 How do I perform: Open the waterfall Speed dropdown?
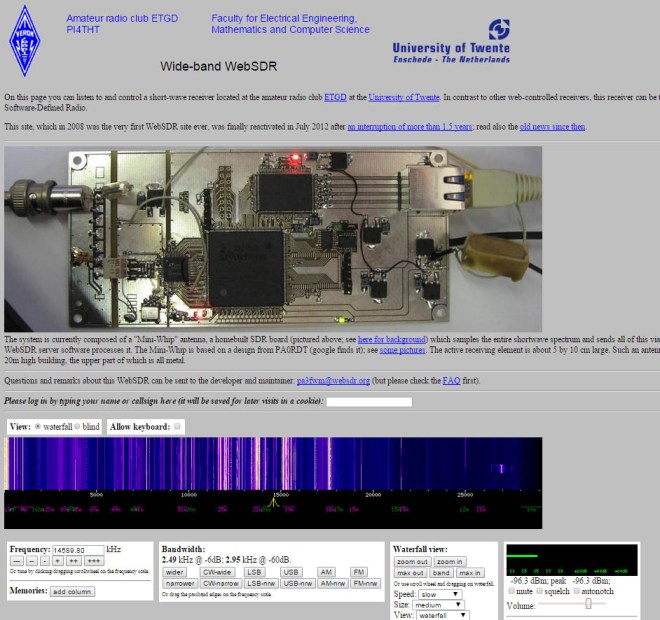pyautogui.click(x=441, y=593)
